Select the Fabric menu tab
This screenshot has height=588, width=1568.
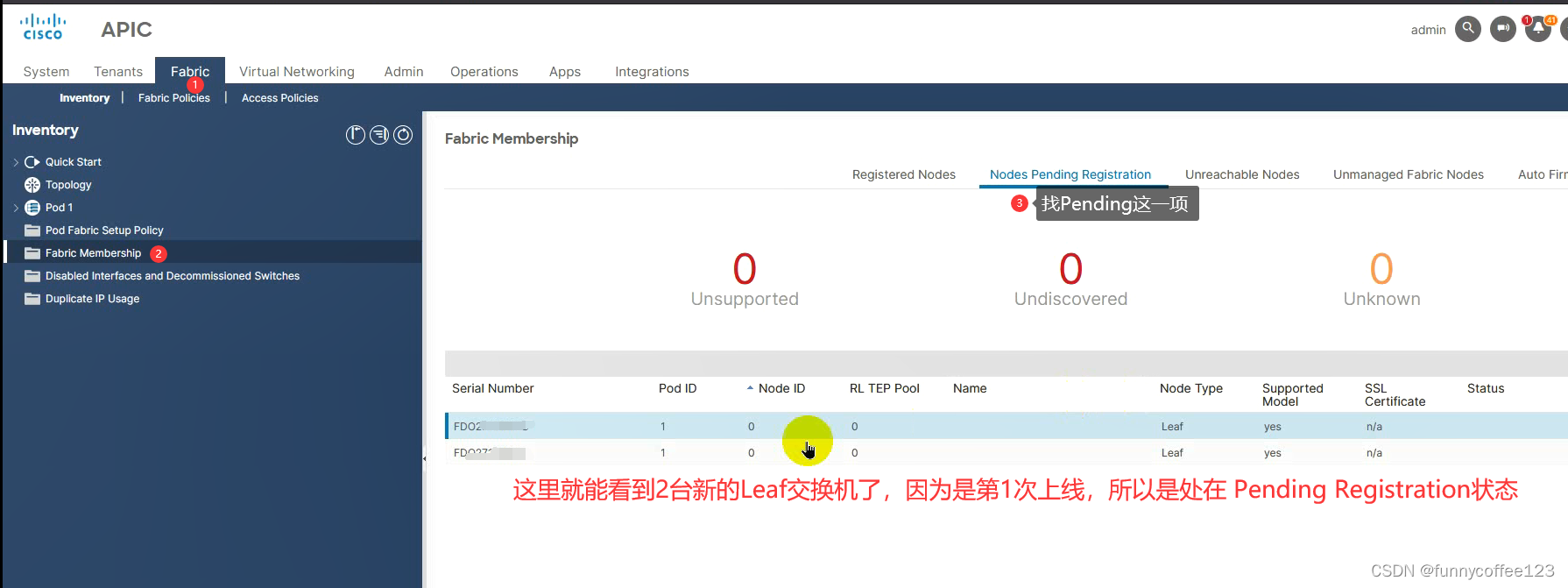190,72
